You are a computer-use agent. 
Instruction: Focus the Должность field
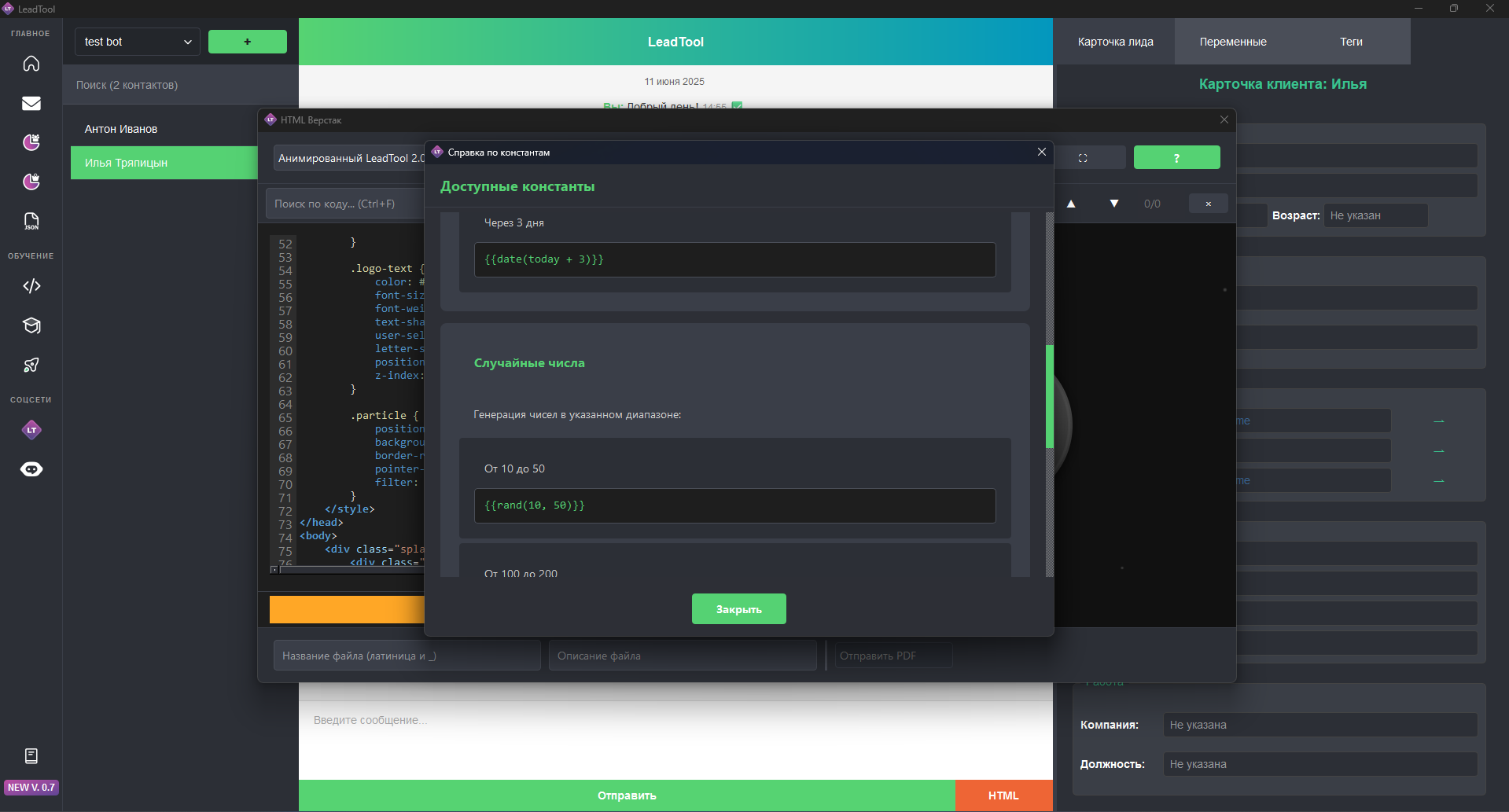point(1320,764)
